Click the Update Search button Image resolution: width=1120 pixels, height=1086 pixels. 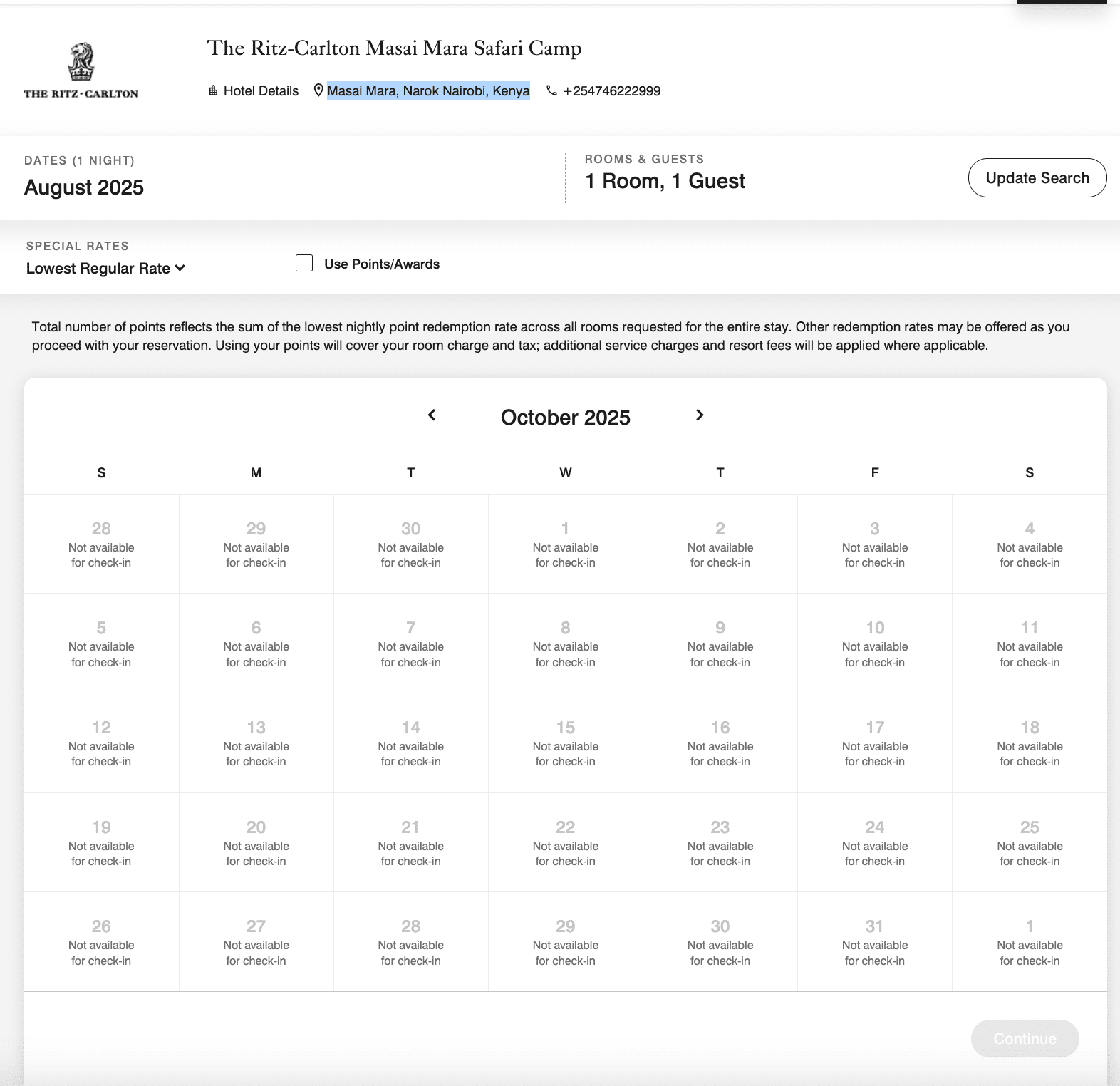[1037, 178]
